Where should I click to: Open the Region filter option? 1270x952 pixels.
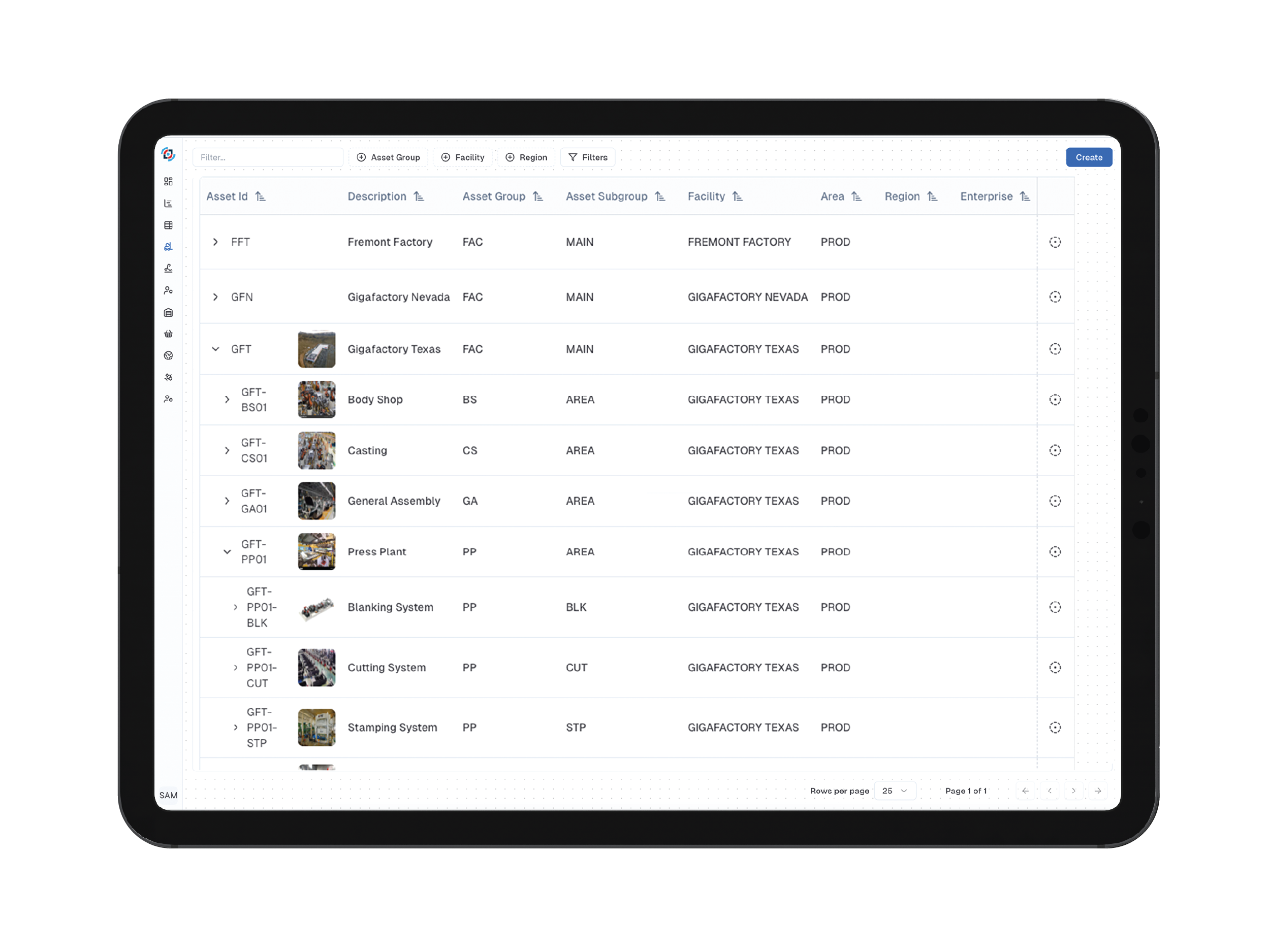click(x=526, y=157)
